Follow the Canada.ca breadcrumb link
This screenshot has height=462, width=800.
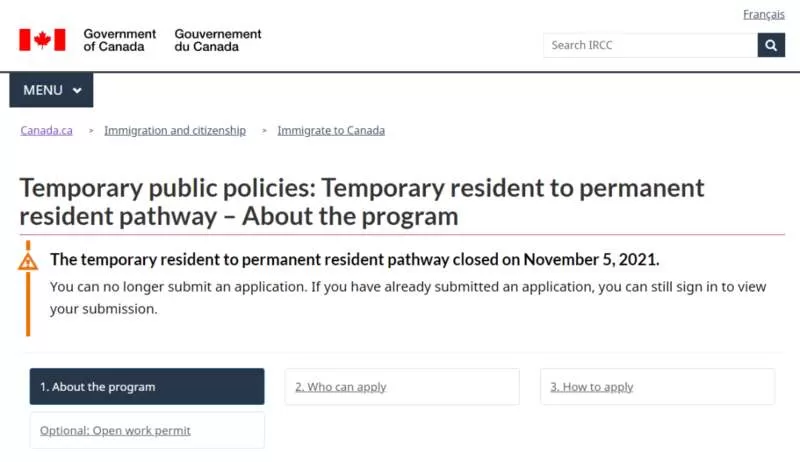[46, 131]
